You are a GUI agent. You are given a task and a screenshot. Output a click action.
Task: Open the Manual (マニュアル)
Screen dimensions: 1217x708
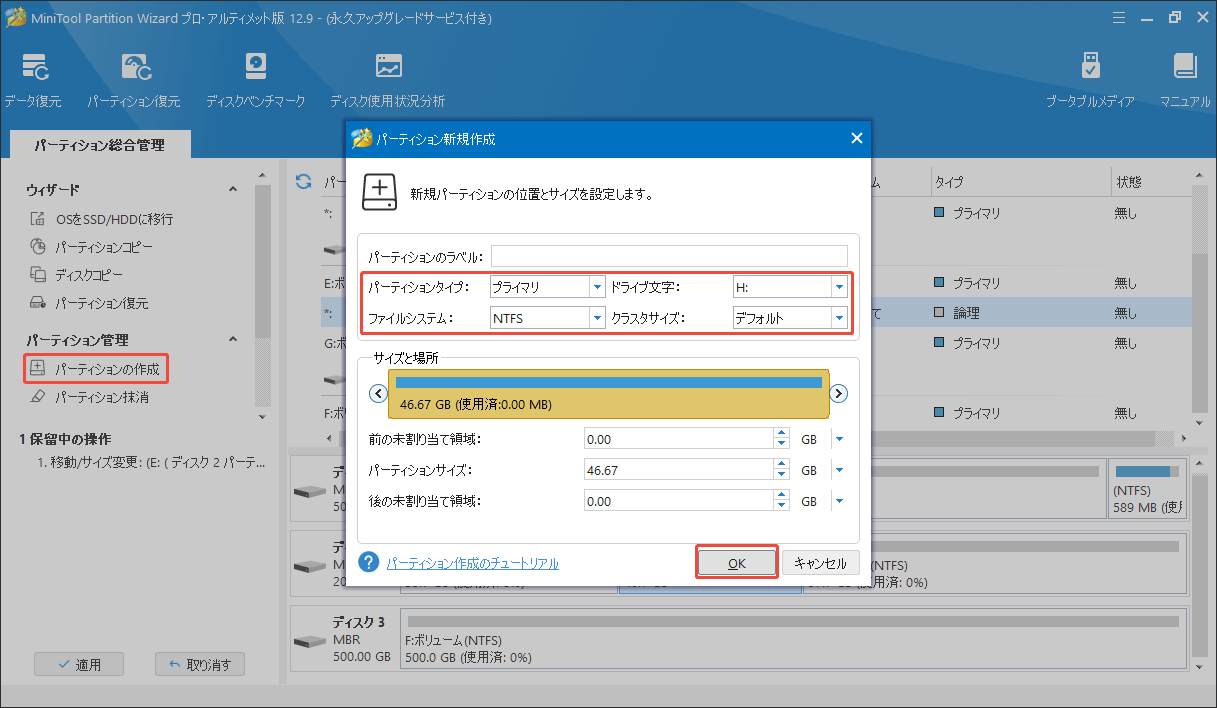[x=1185, y=80]
